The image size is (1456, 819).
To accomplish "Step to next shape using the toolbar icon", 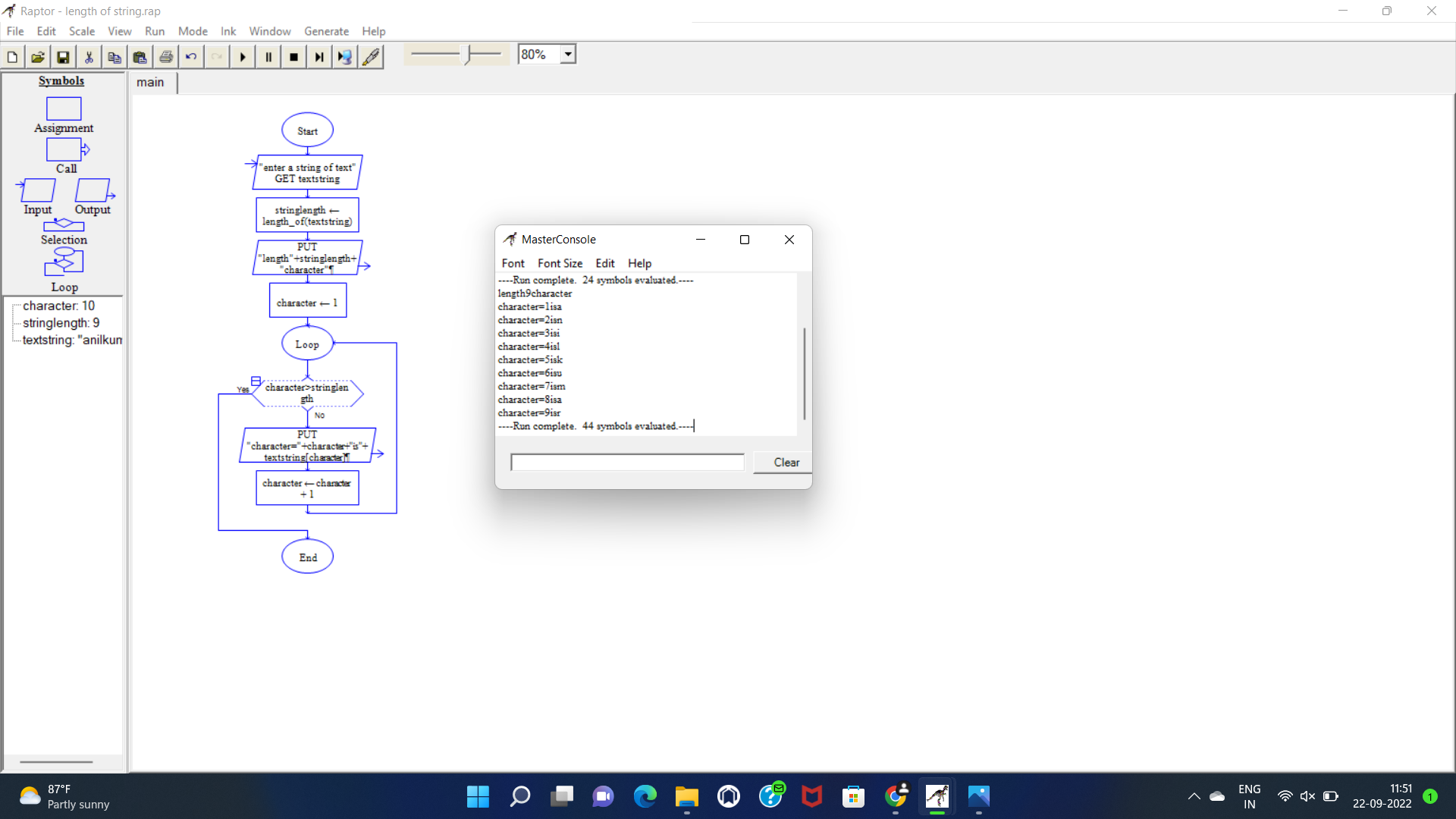I will [x=318, y=56].
